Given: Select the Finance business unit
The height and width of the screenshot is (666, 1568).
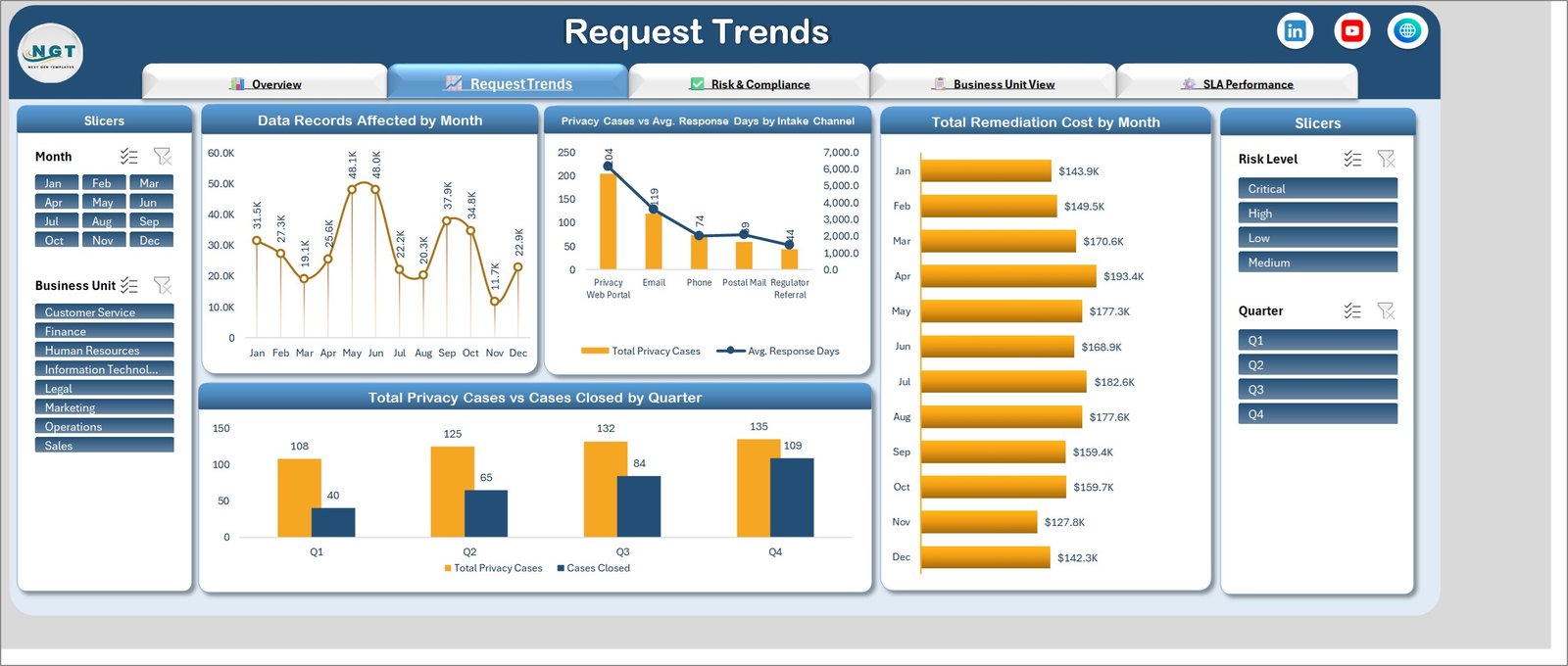Looking at the screenshot, I should click(x=104, y=331).
